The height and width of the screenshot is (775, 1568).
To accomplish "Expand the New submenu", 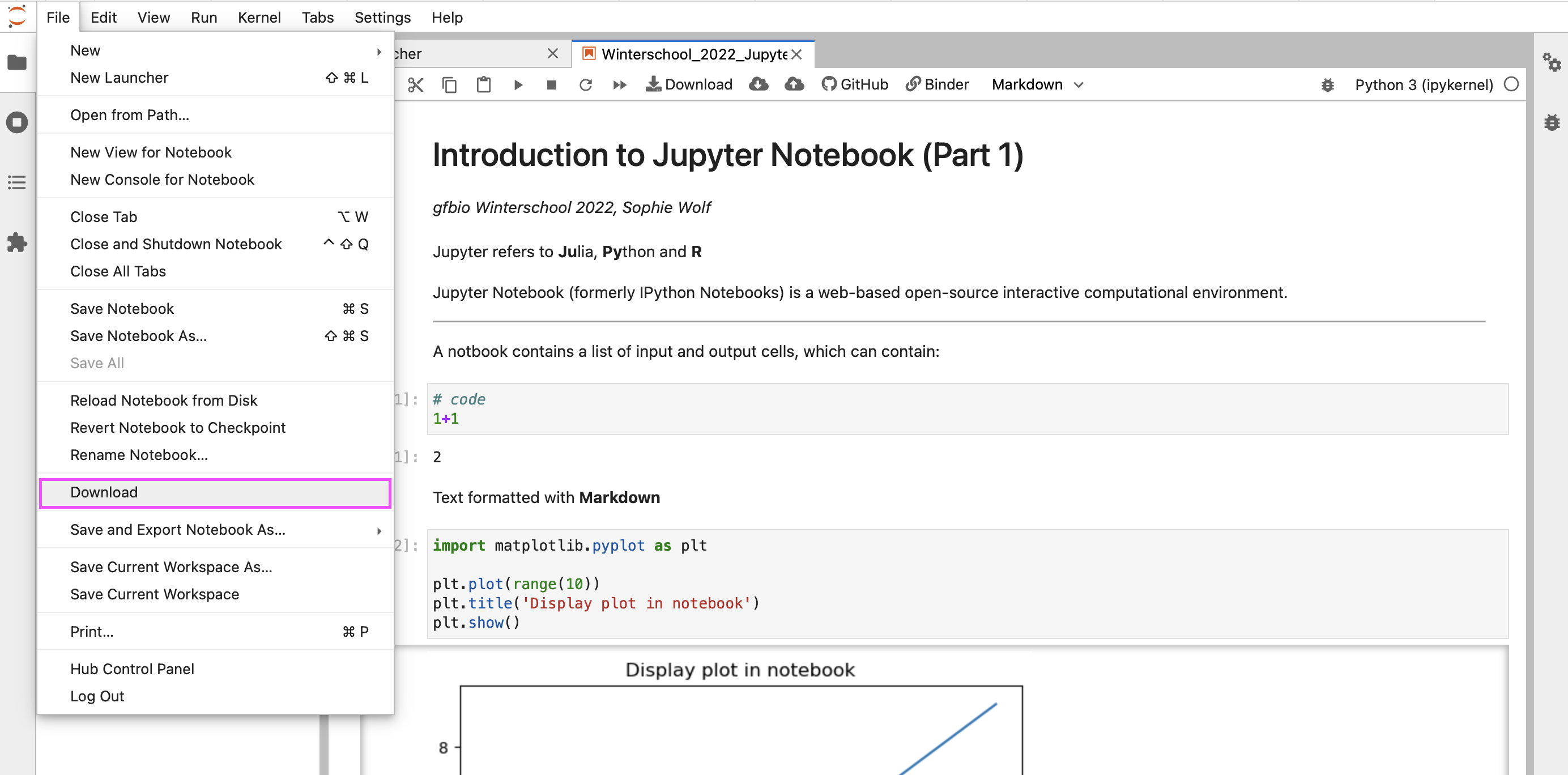I will (x=215, y=50).
